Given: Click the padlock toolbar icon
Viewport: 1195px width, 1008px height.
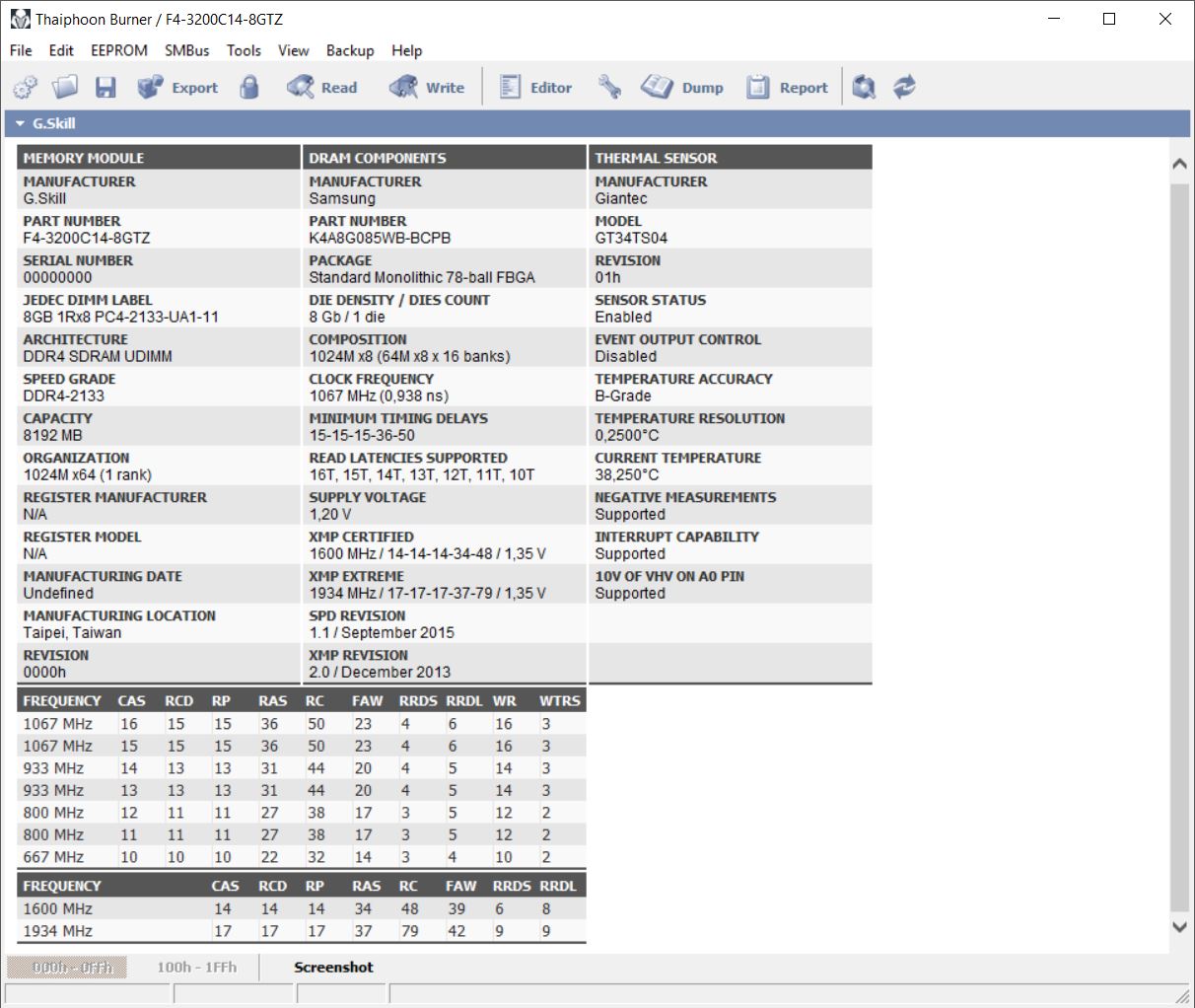Looking at the screenshot, I should 249,88.
